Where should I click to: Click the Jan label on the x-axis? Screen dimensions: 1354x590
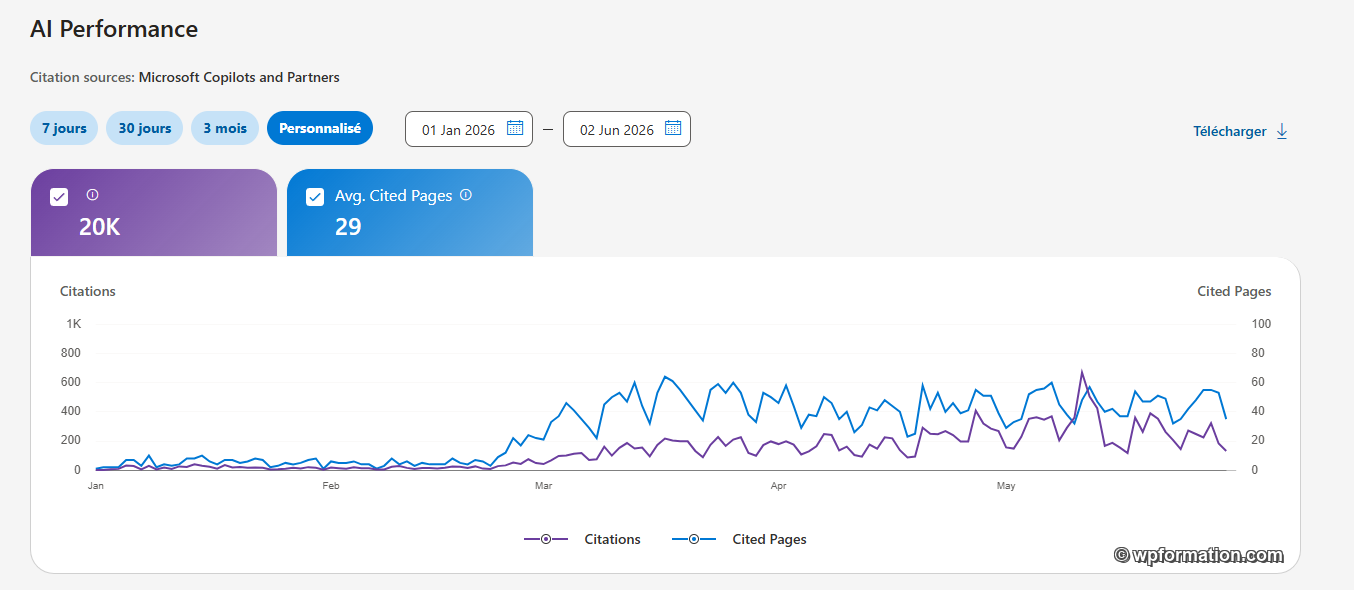(96, 486)
